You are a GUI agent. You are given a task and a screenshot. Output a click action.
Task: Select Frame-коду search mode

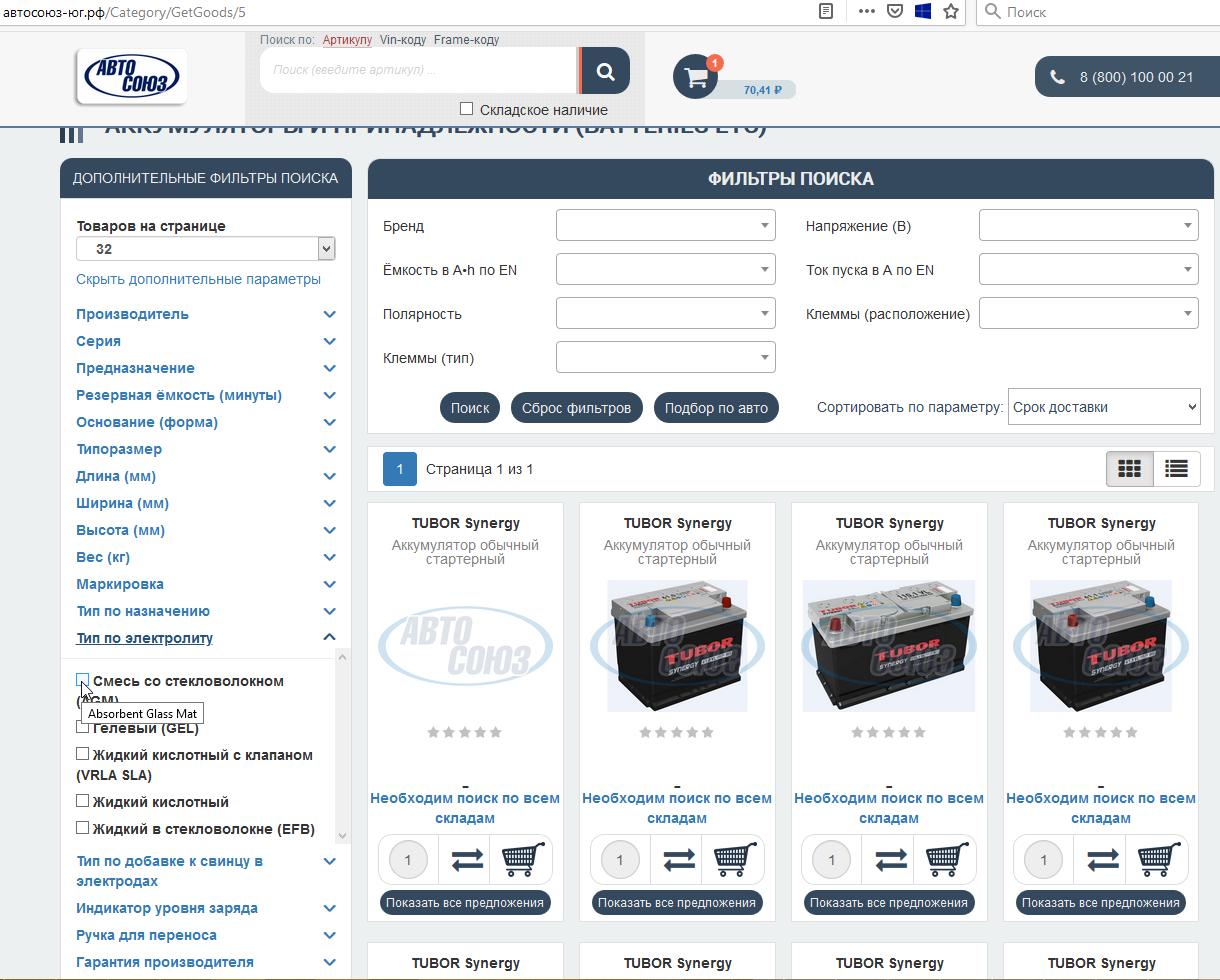(x=466, y=40)
